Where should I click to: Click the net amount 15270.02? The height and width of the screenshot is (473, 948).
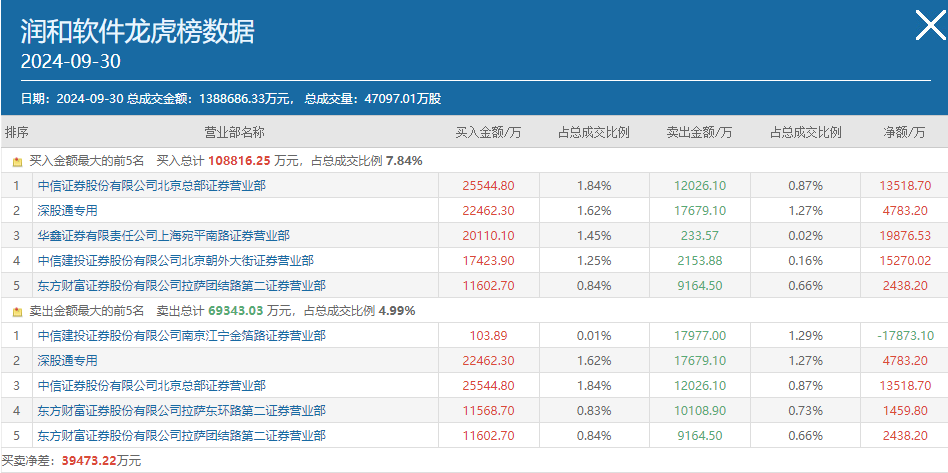(x=904, y=261)
